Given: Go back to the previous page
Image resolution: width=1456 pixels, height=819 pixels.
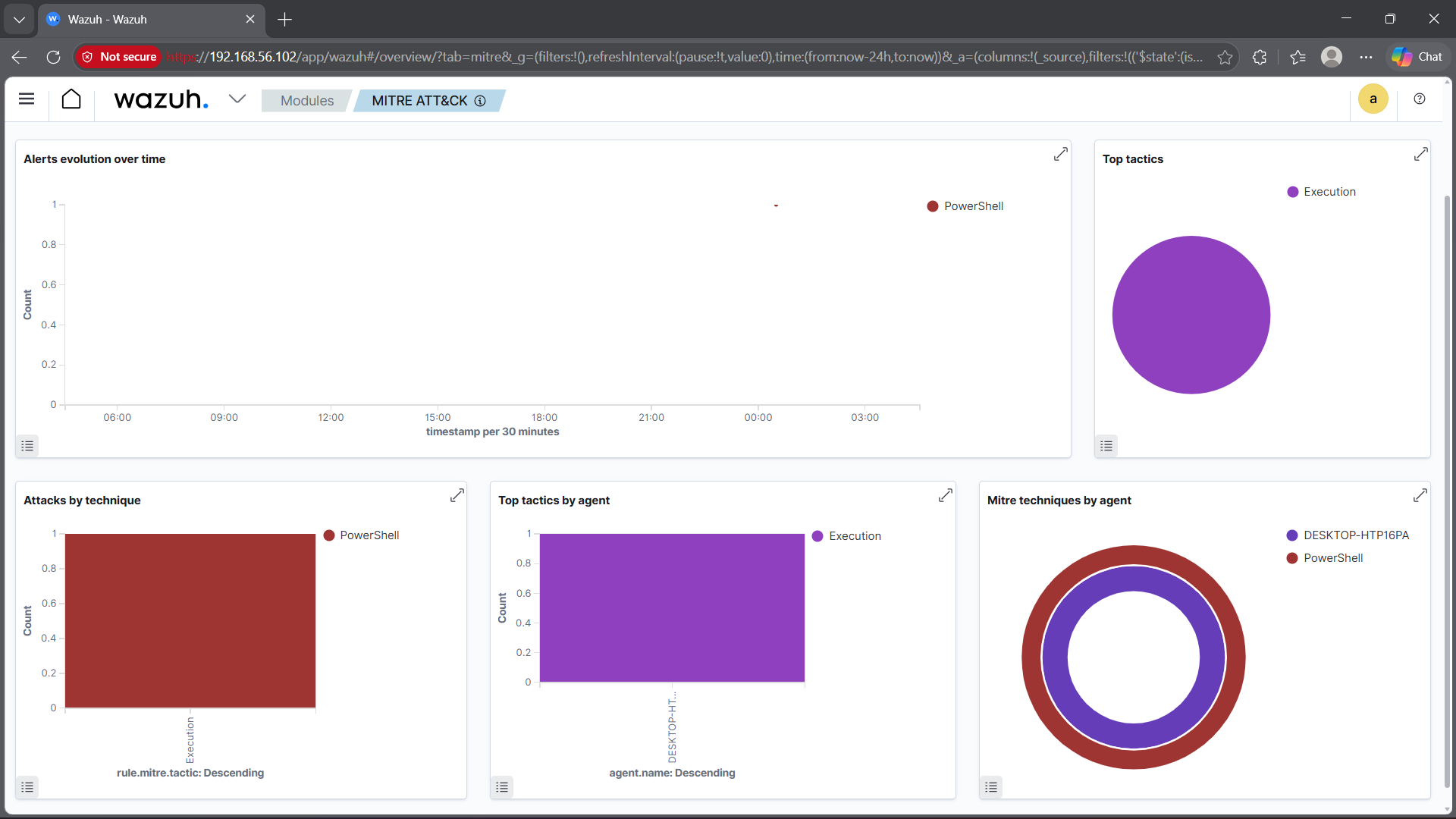Looking at the screenshot, I should point(20,57).
